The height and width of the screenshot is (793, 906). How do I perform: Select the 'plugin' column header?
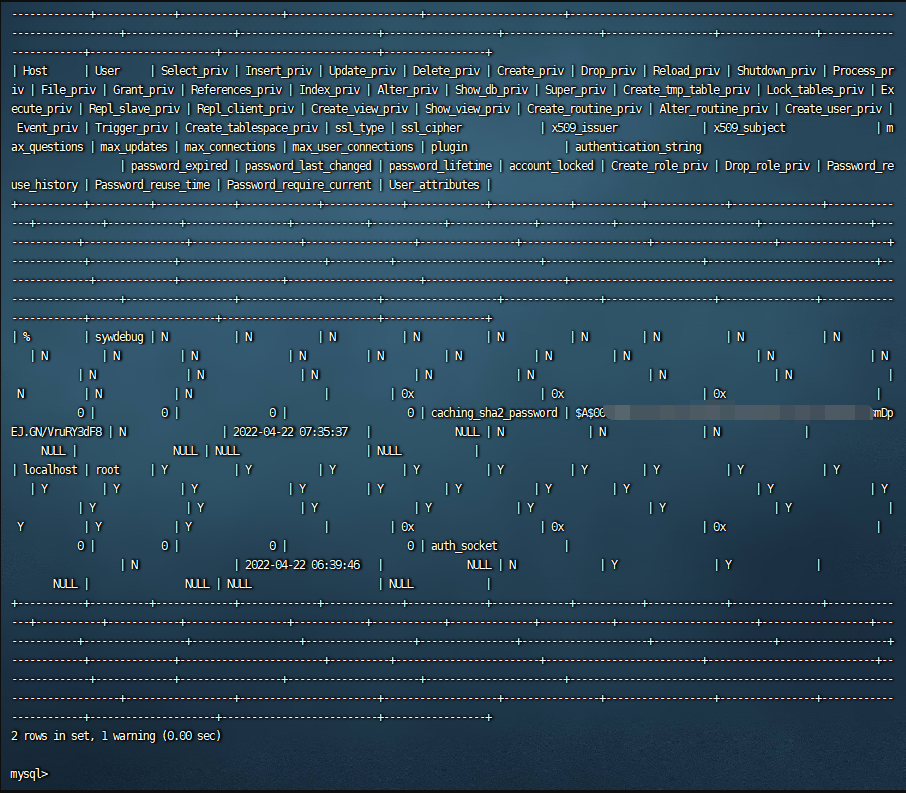click(449, 147)
